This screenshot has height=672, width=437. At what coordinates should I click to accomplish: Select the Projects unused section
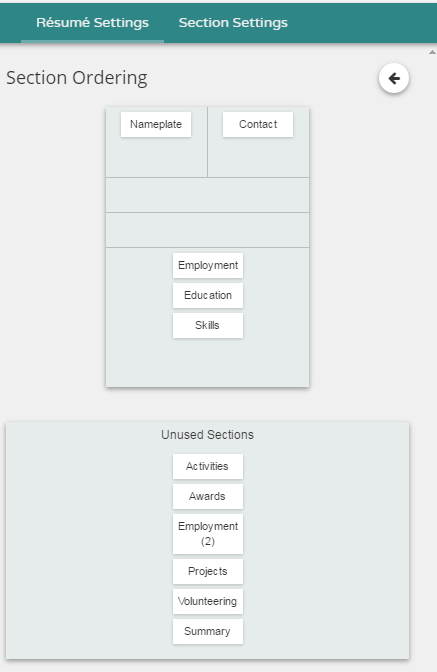[208, 571]
